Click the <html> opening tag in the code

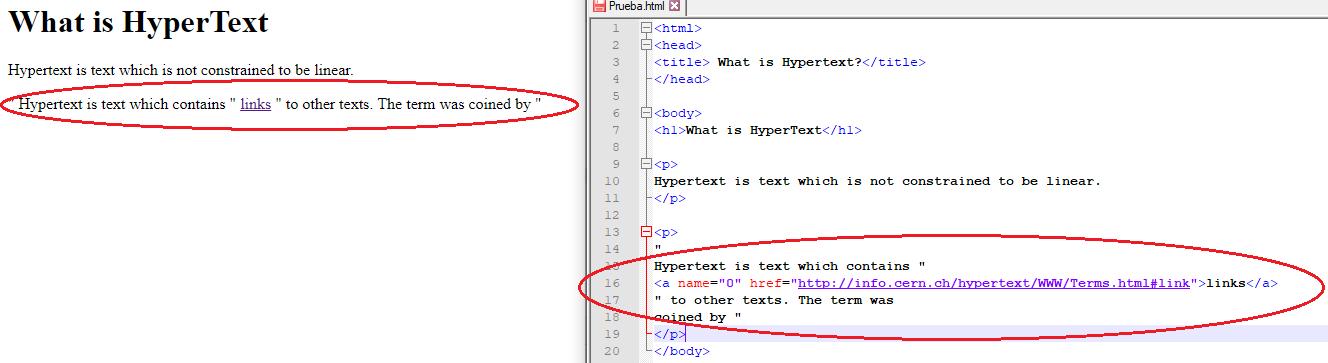point(678,28)
